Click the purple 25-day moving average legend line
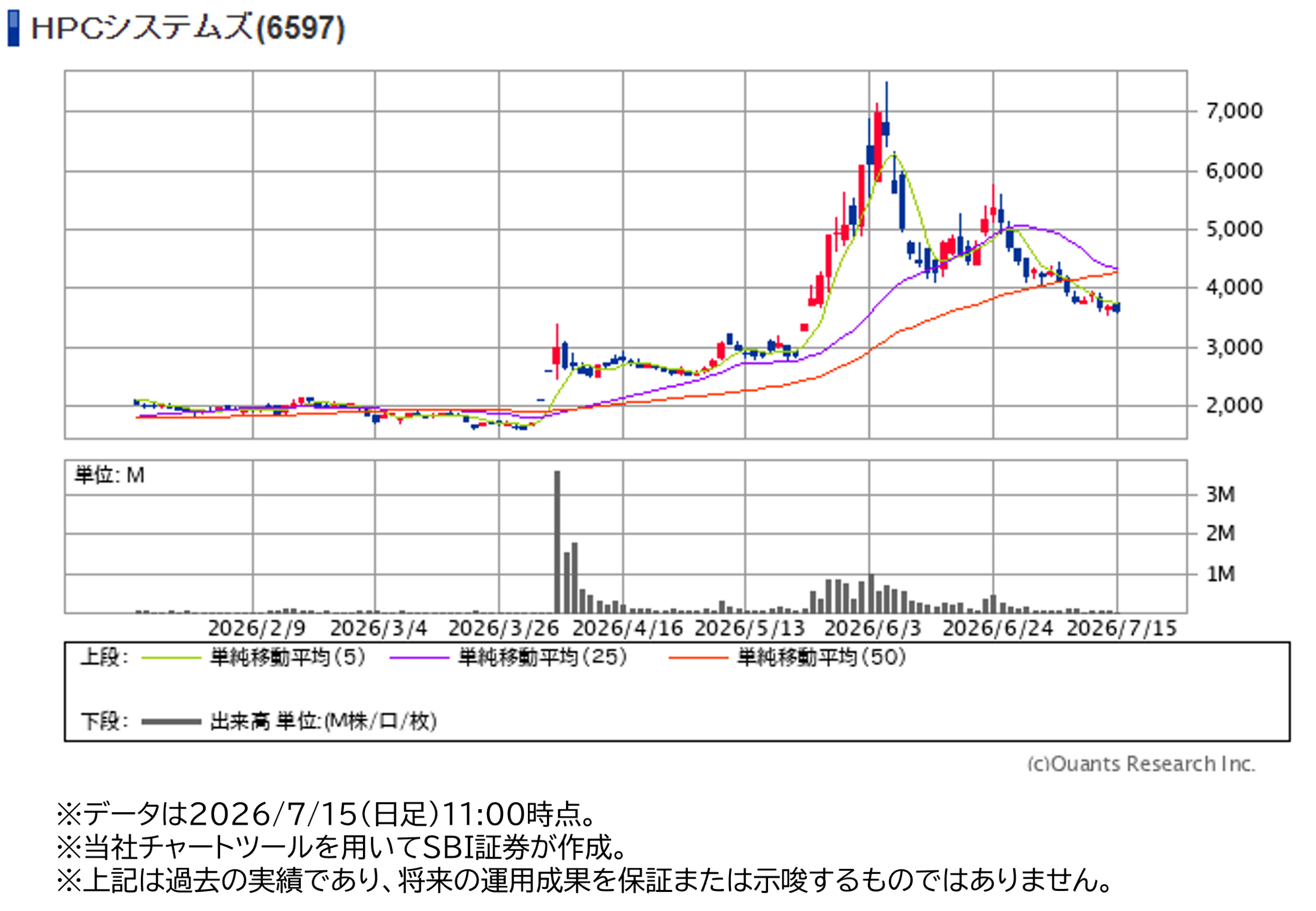This screenshot has width=1316, height=911. (419, 658)
